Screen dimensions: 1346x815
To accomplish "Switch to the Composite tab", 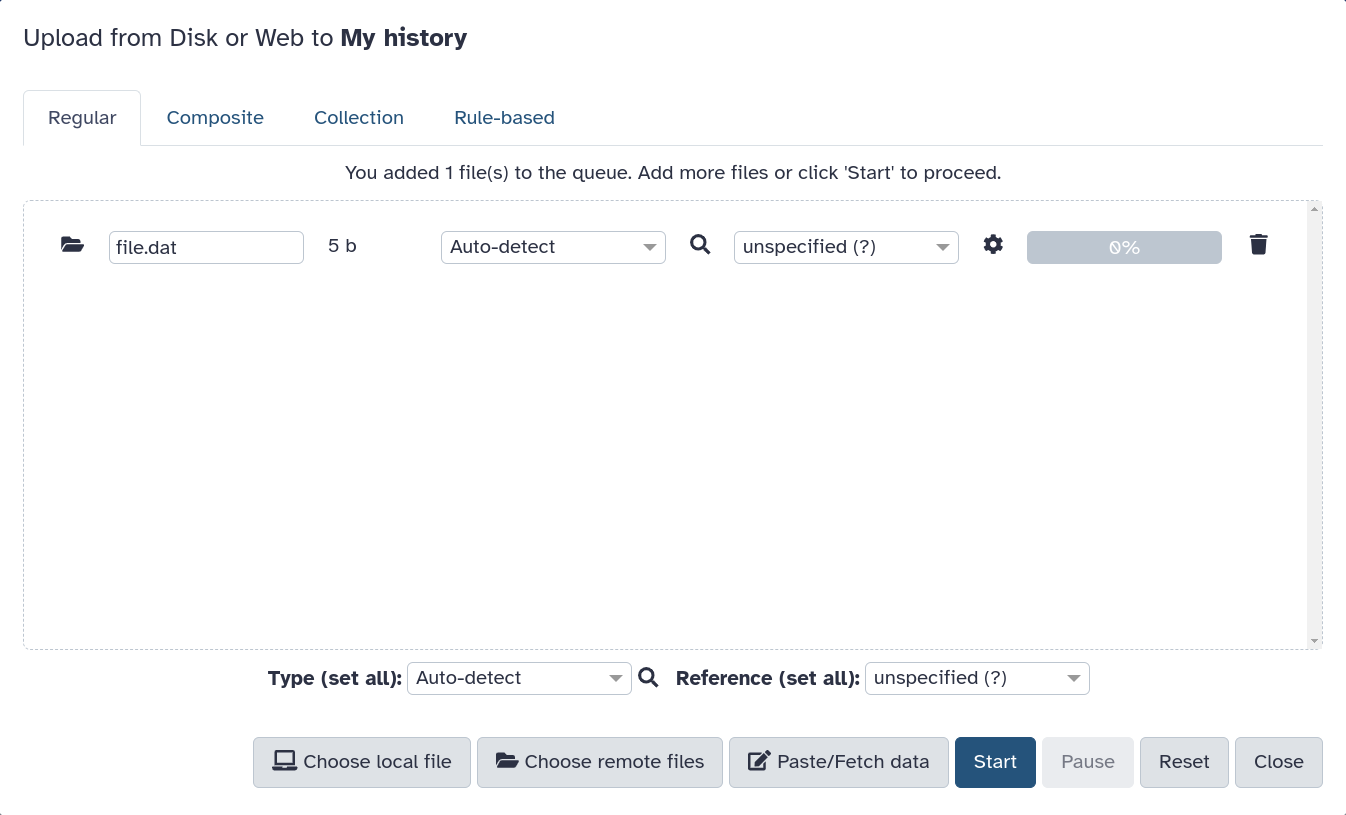I will coord(215,118).
